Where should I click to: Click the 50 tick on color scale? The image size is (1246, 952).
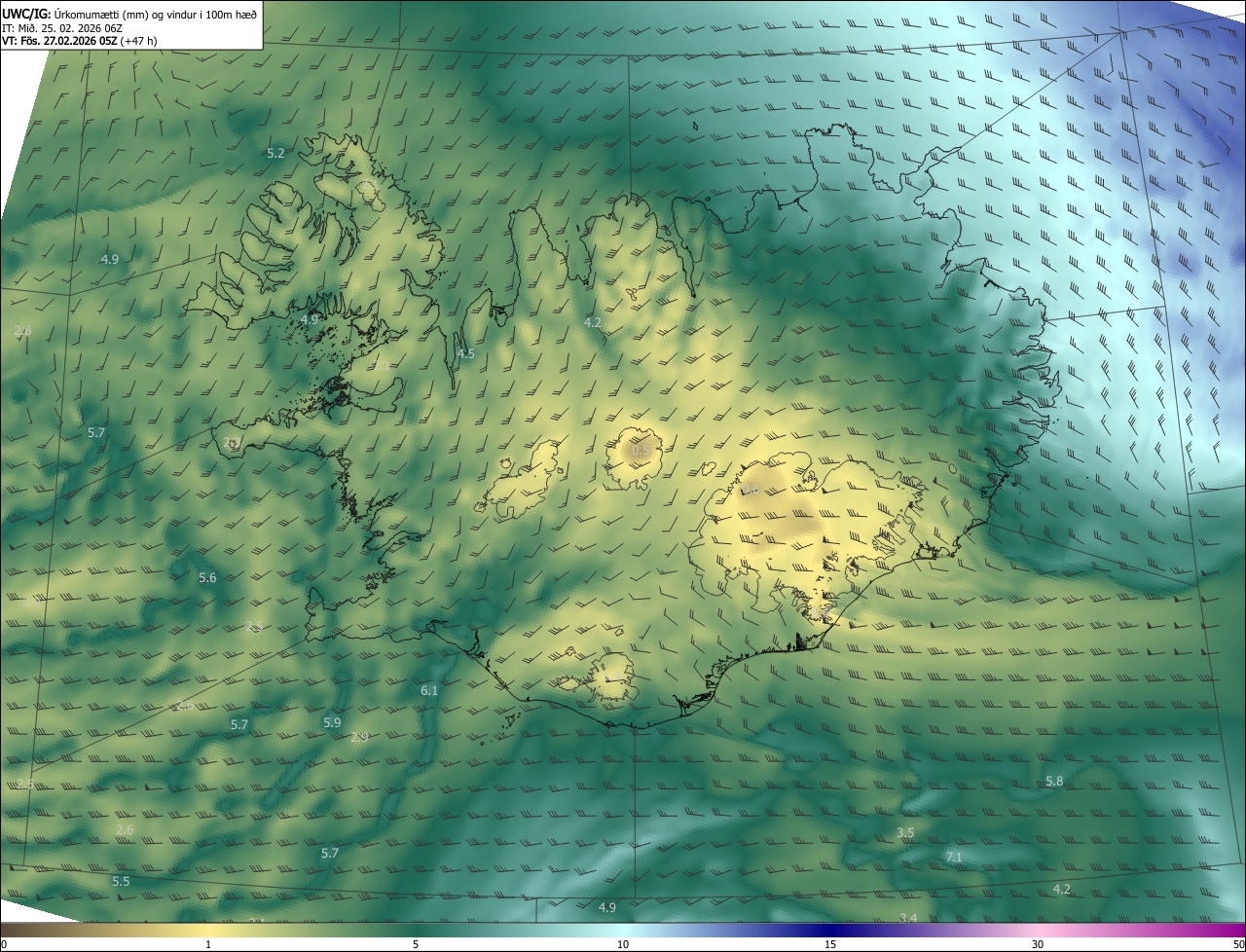click(1238, 944)
